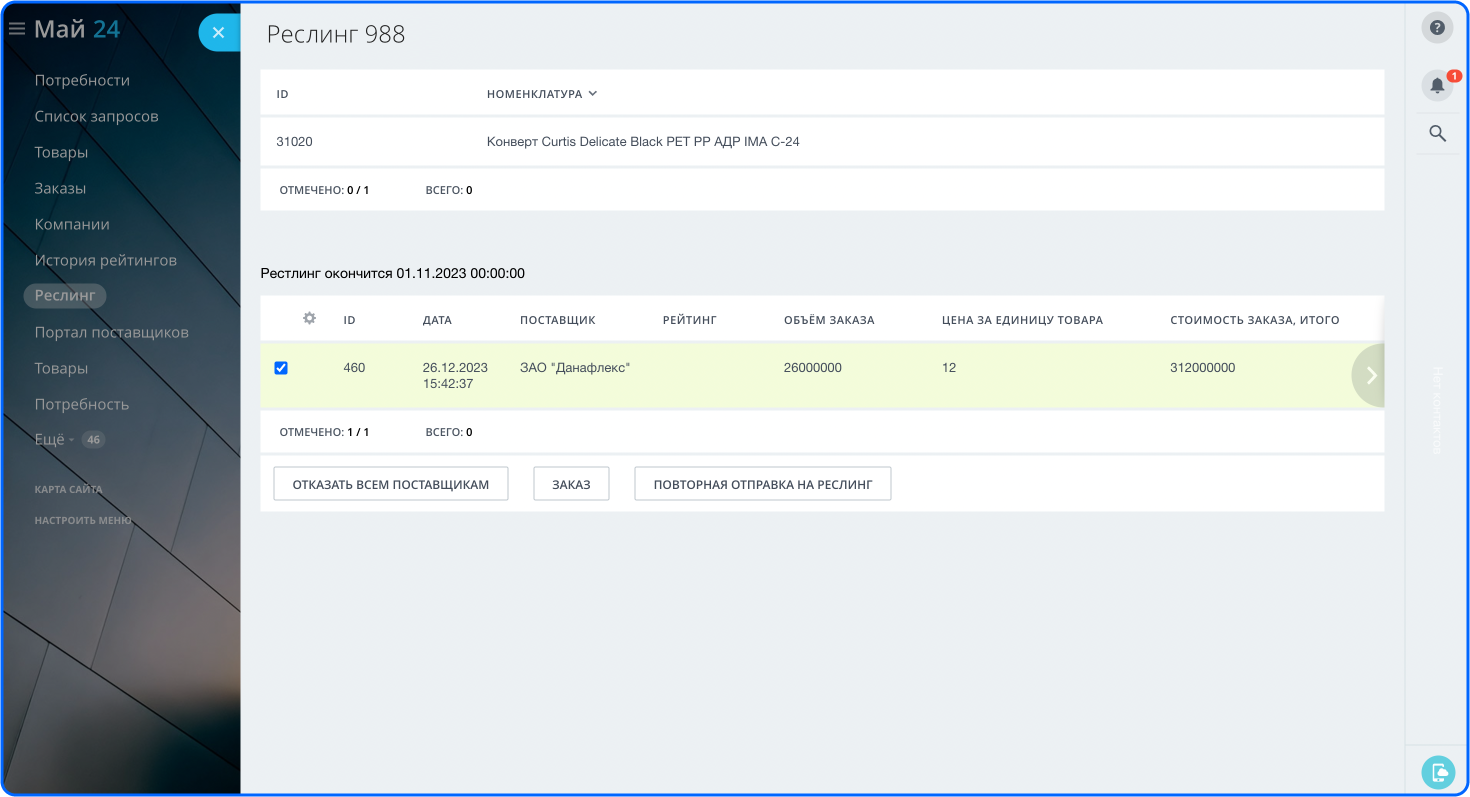Screen dimensions: 1470x797
Task: Uncheck the row 460 checkbox
Action: coord(281,368)
